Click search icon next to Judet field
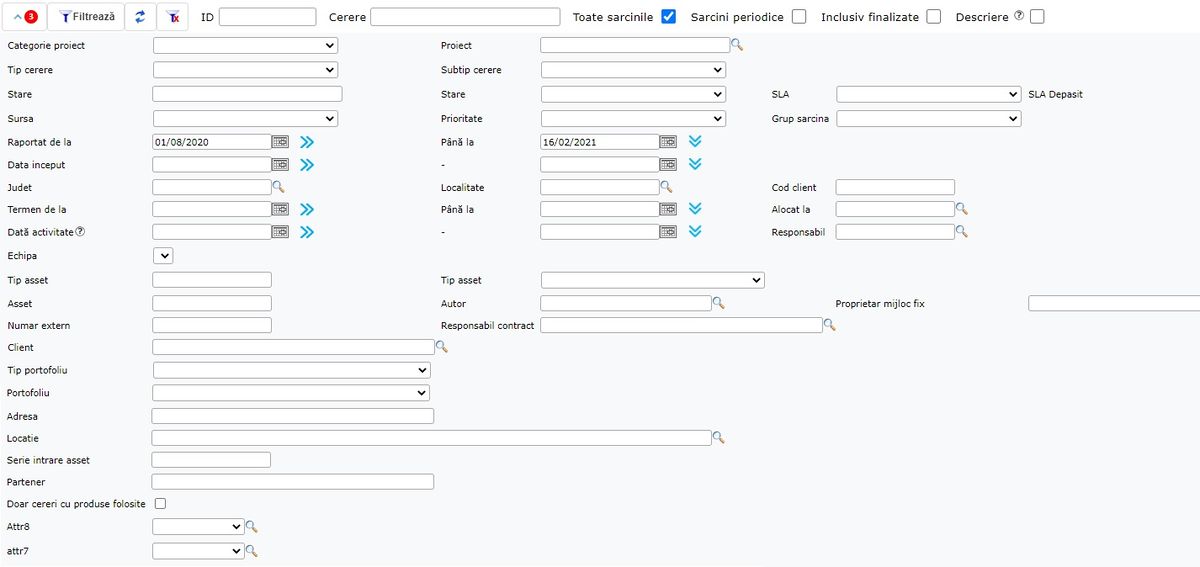 279,187
